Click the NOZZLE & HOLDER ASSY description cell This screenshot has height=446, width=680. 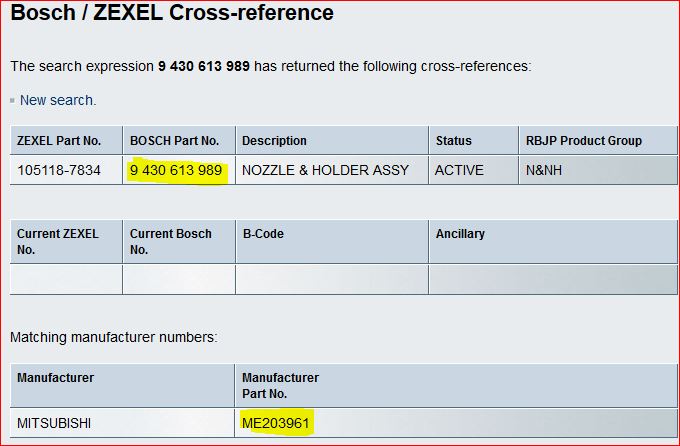pyautogui.click(x=325, y=170)
